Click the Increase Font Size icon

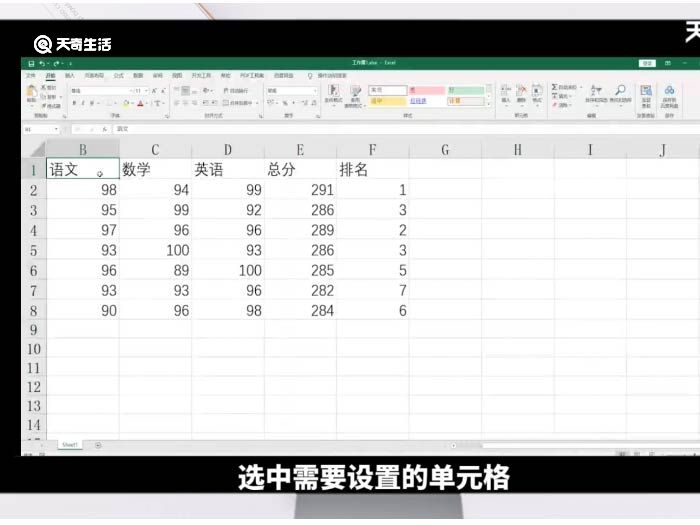pos(154,91)
